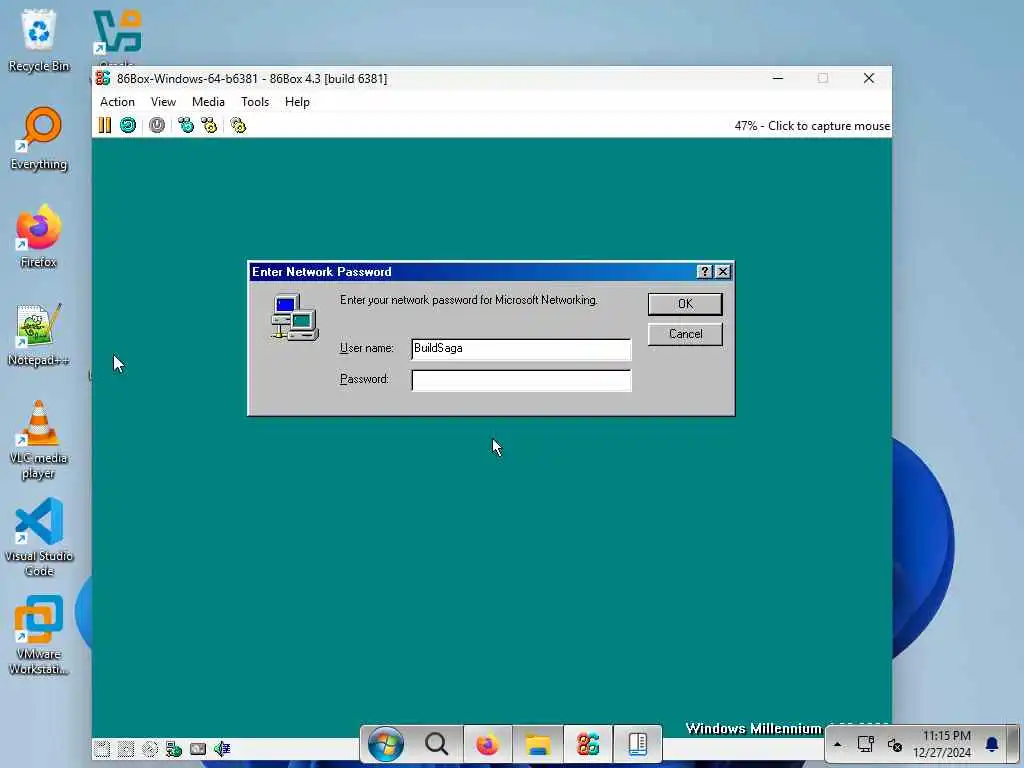Click the question mark help button in dialog
Screen dimensions: 1024x768
705,272
